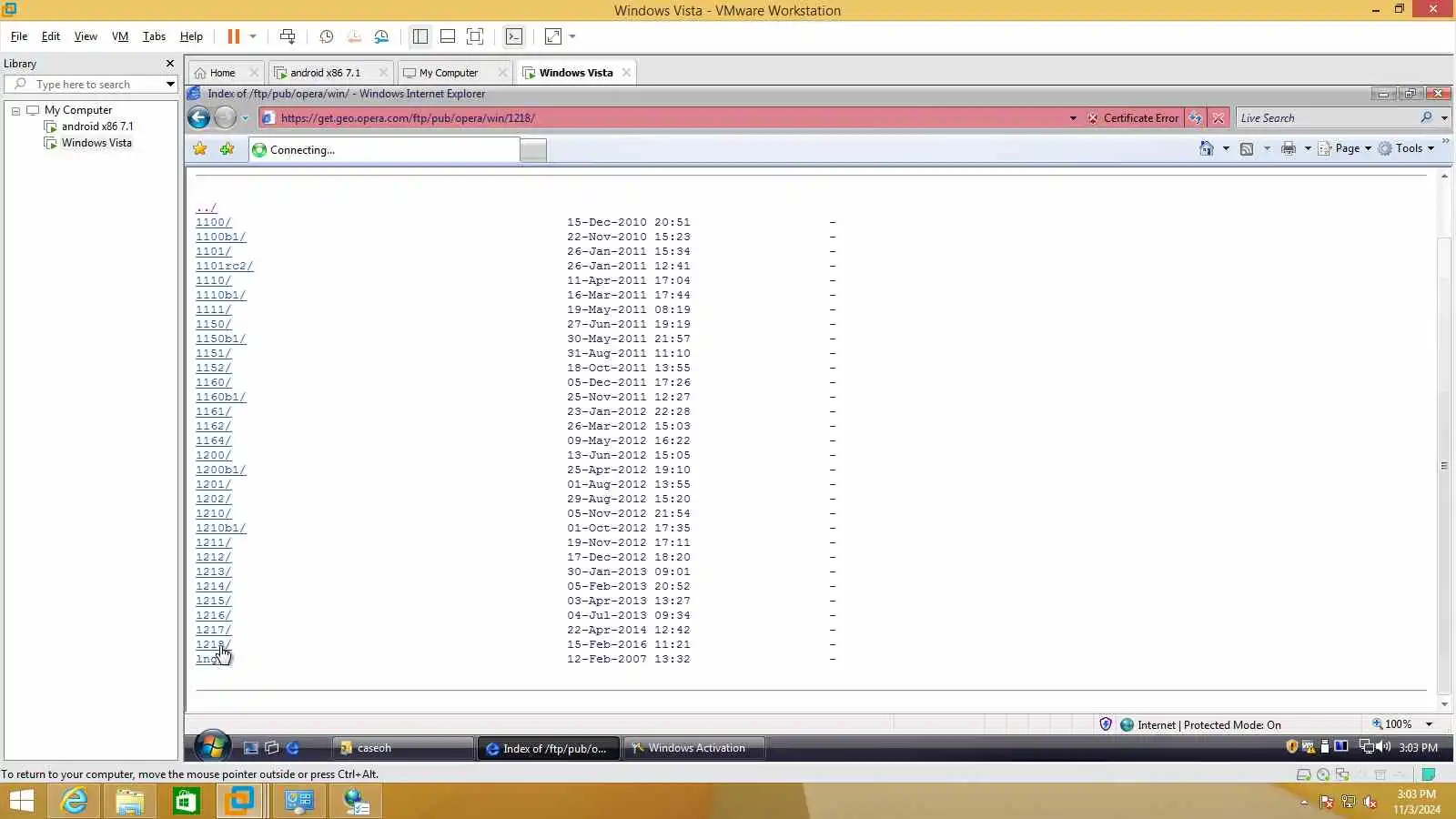Click the IE refresh icon
This screenshot has width=1456, height=819.
1196,118
